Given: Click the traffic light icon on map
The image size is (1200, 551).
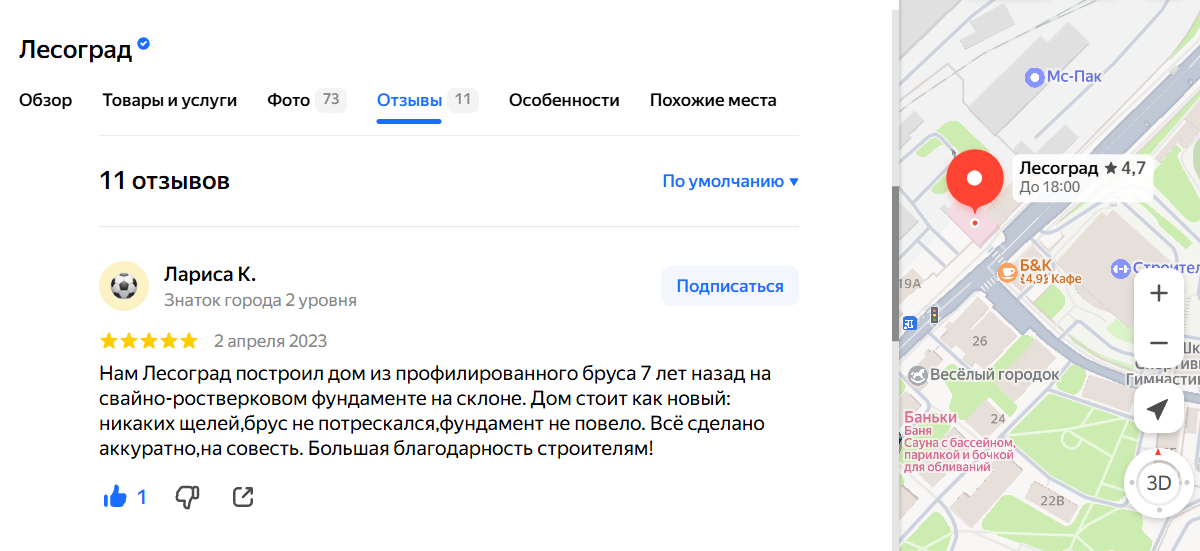Looking at the screenshot, I should coord(934,315).
